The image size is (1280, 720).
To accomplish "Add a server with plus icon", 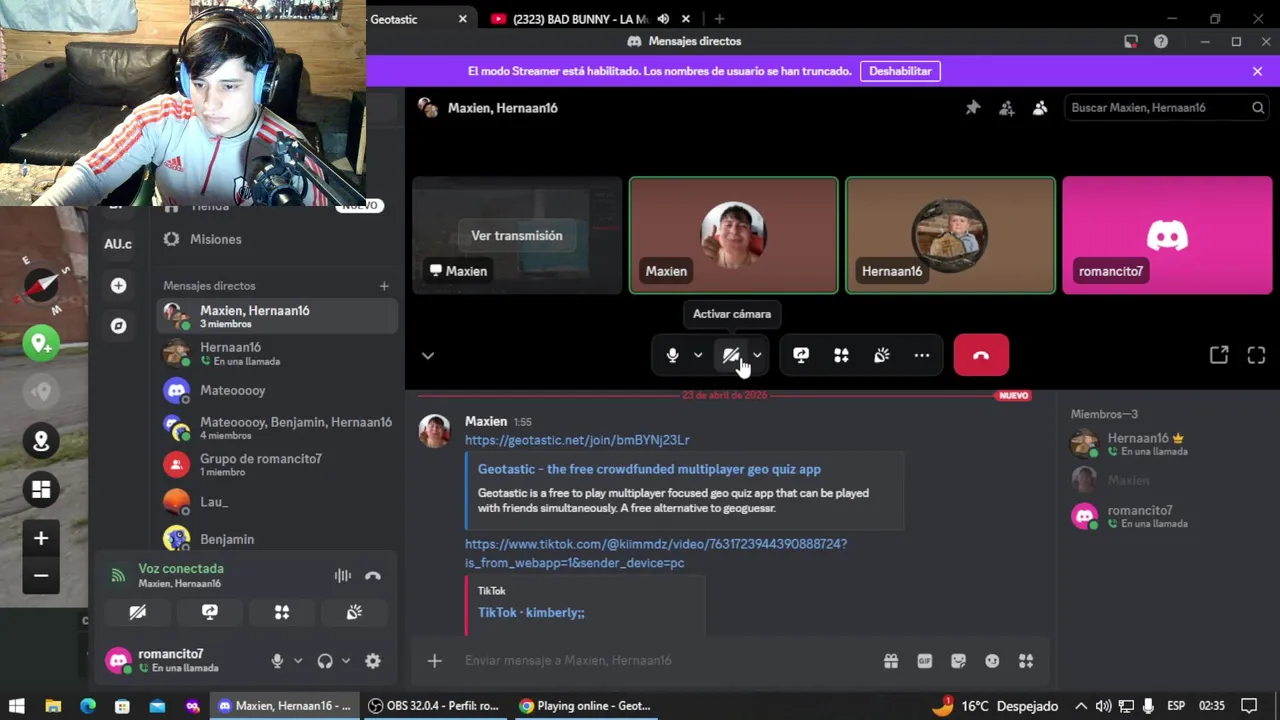I will 118,286.
